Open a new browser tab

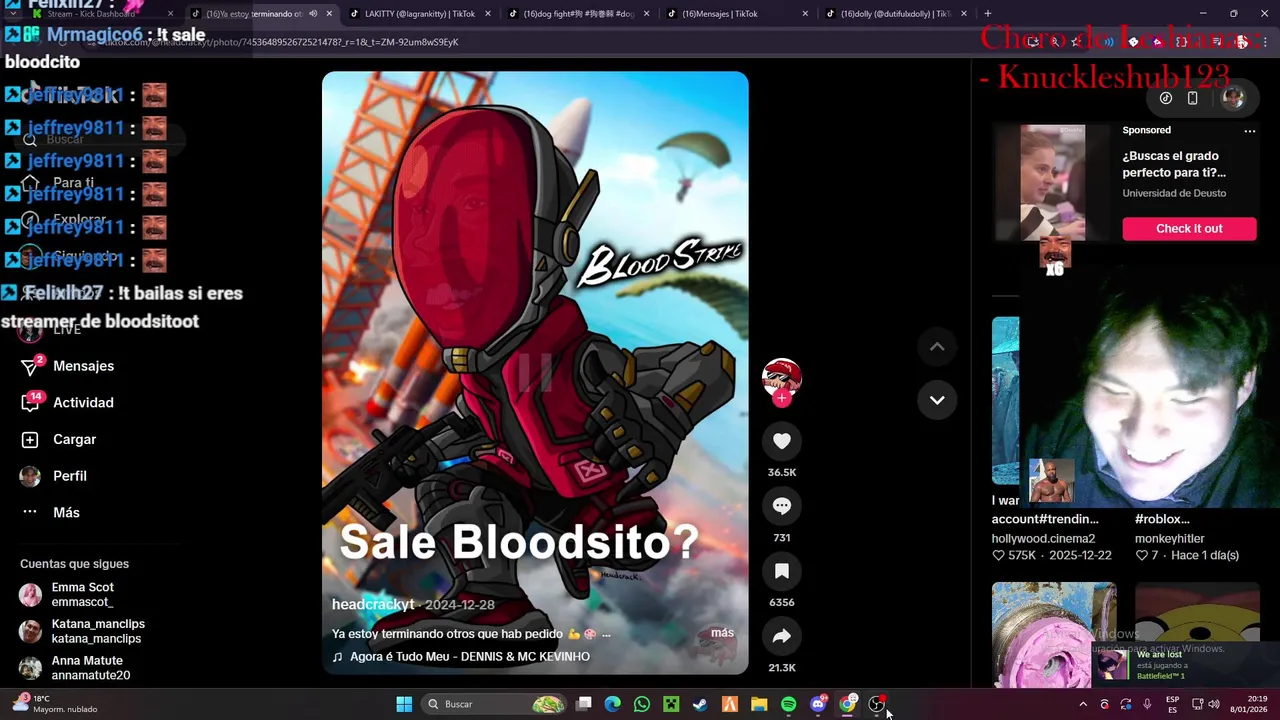coord(988,14)
